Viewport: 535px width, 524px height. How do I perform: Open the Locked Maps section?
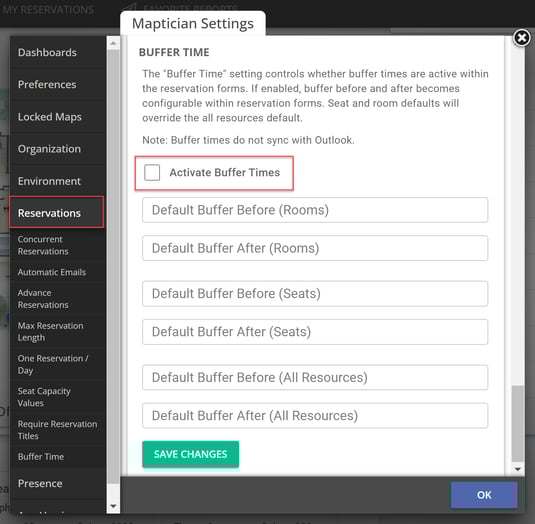click(57, 117)
